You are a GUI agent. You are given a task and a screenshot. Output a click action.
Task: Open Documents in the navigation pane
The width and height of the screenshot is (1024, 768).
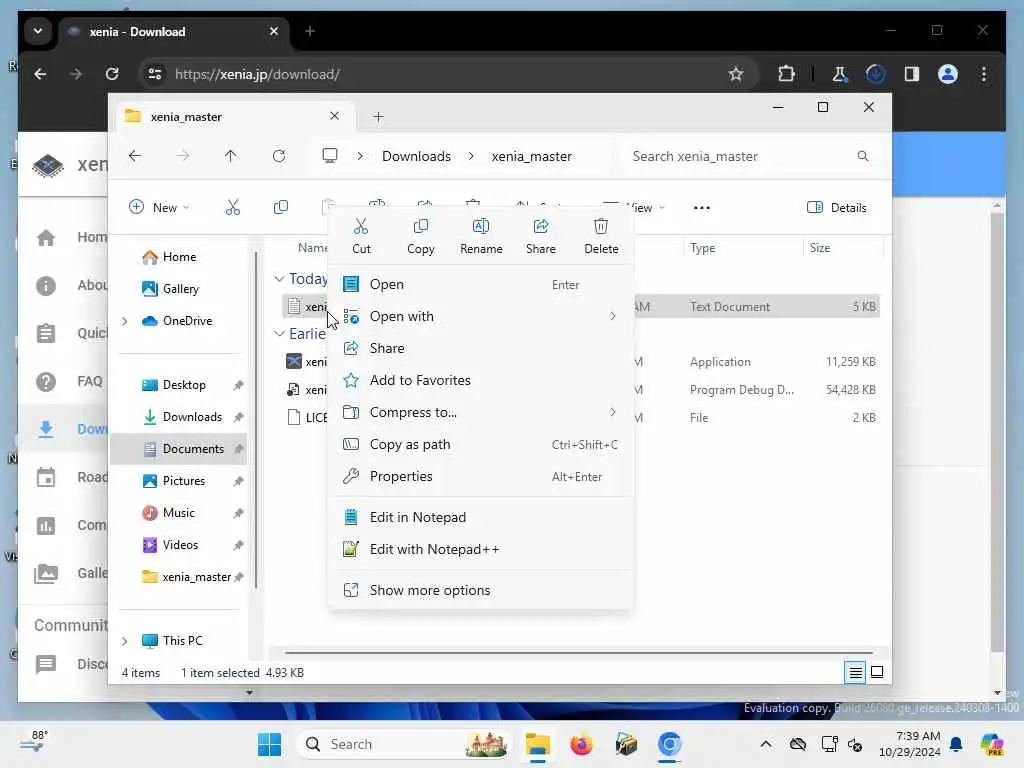click(x=179, y=449)
